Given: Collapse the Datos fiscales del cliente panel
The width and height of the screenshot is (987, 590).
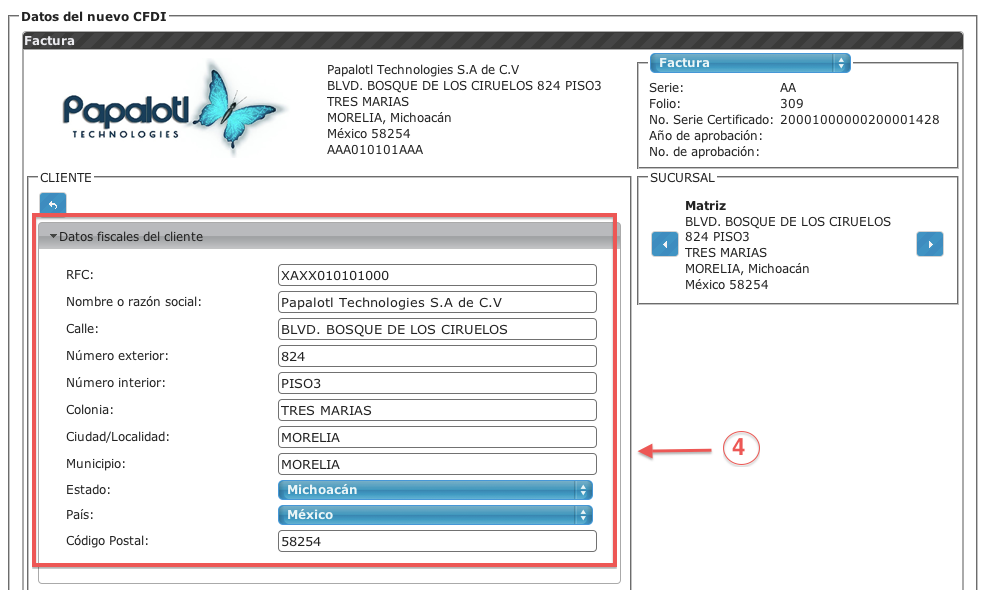Looking at the screenshot, I should coord(329,237).
